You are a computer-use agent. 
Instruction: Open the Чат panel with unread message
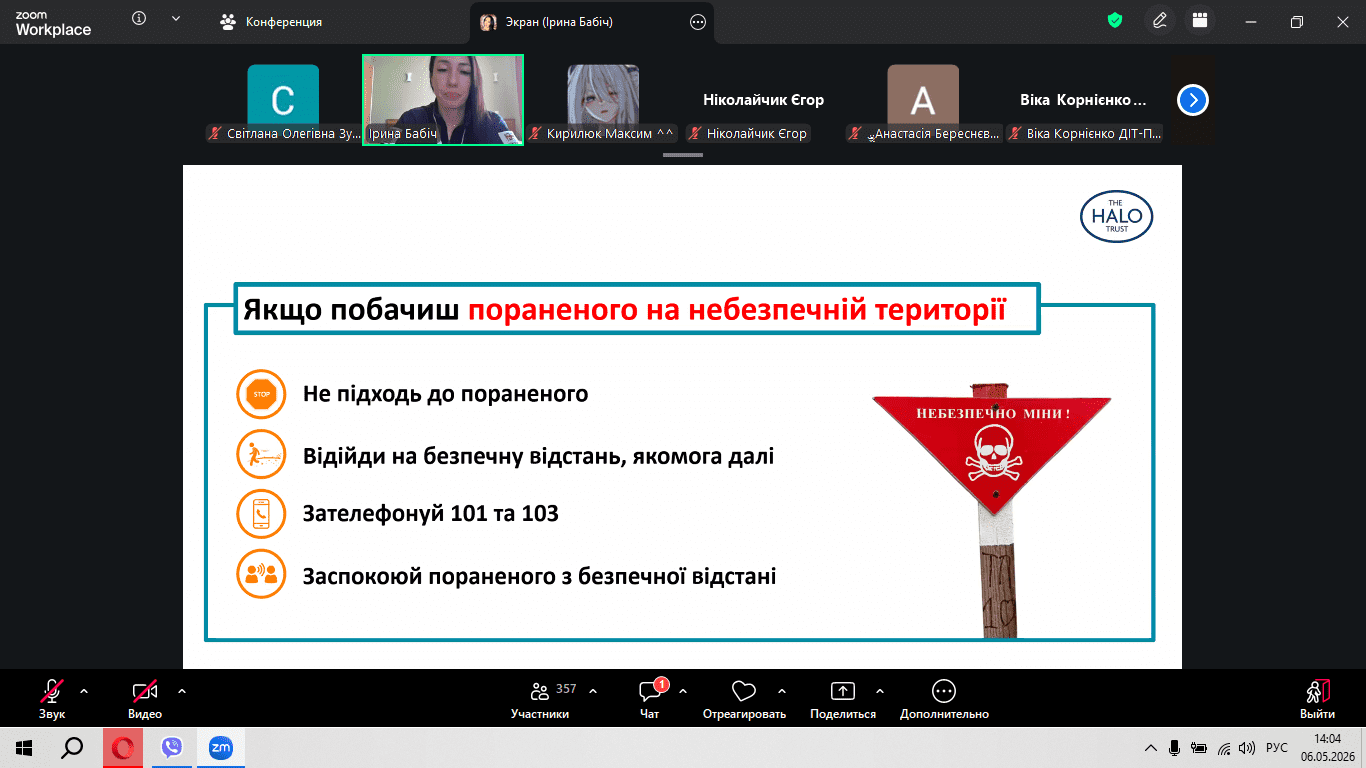point(650,699)
